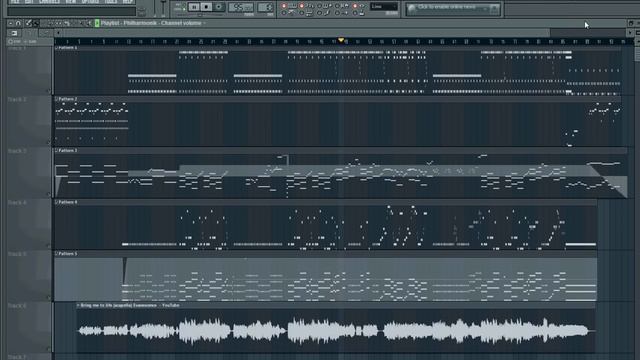Select the Pattern 3 clip title
Screen dimensions: 640x360
(x=67, y=151)
